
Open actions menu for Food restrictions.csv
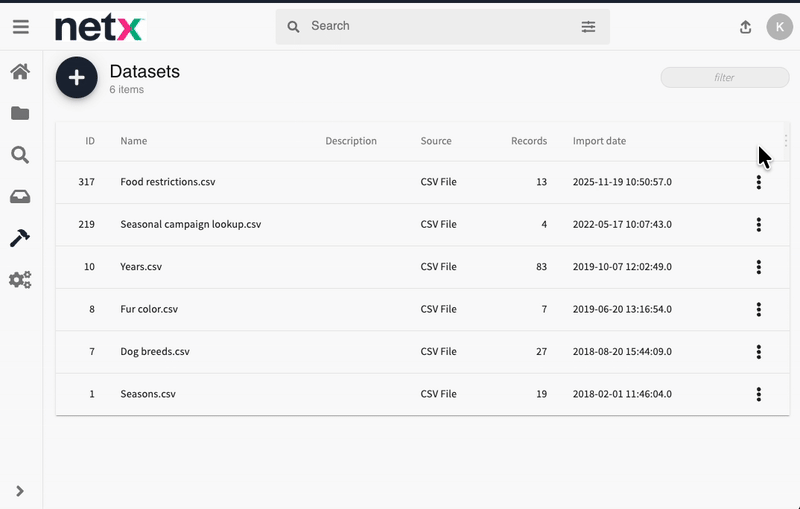759,182
